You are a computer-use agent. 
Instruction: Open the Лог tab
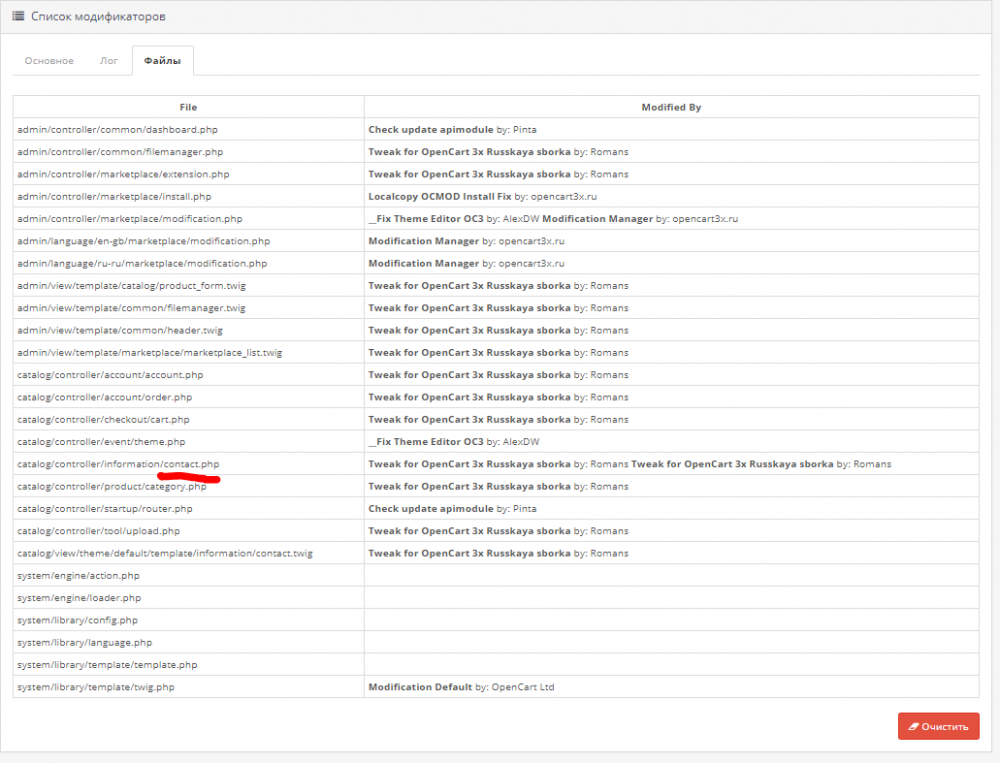pyautogui.click(x=109, y=61)
